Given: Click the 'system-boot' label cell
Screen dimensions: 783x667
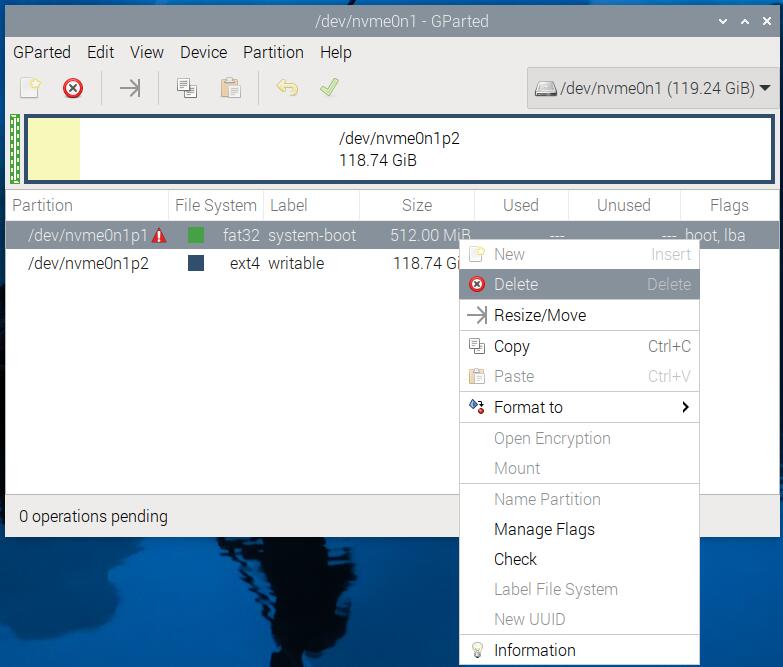Looking at the screenshot, I should 312,235.
